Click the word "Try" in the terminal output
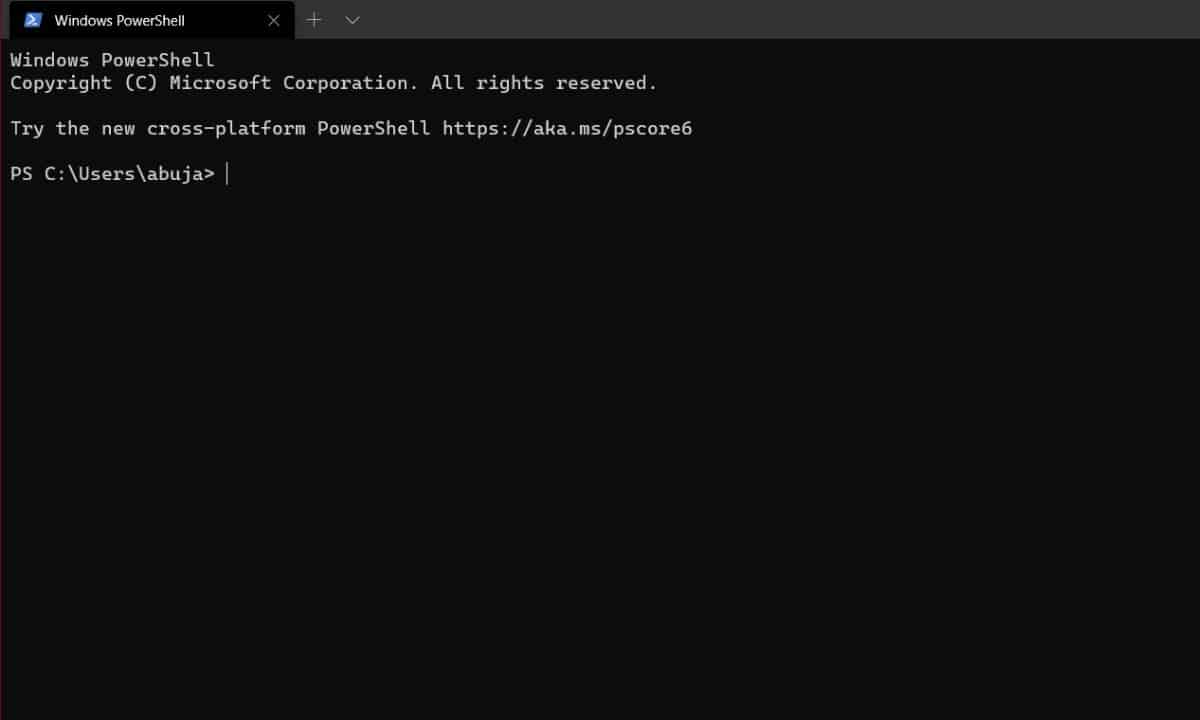Image resolution: width=1200 pixels, height=720 pixels. [x=27, y=128]
